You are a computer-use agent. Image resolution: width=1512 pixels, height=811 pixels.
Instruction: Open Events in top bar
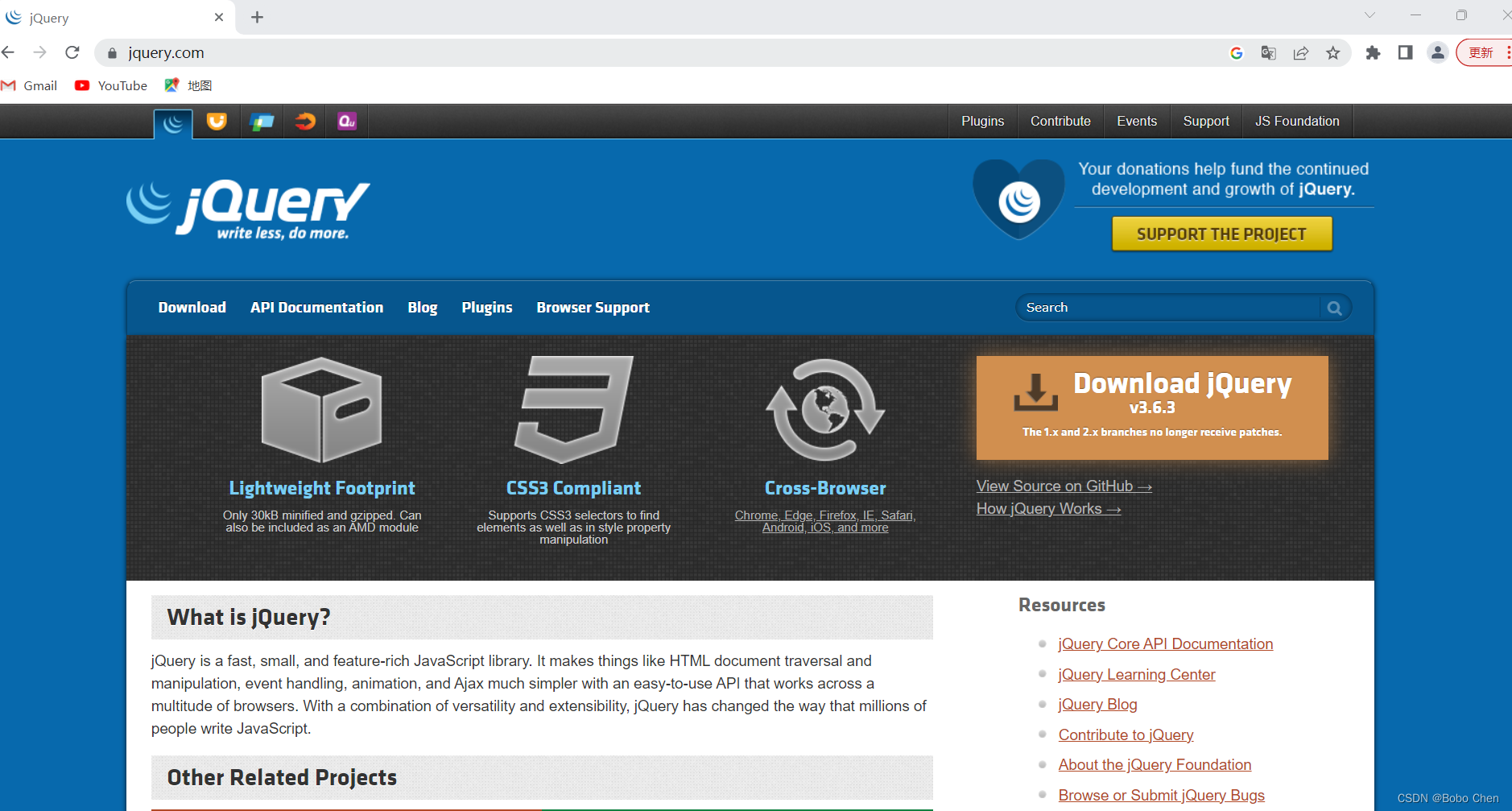coord(1136,122)
